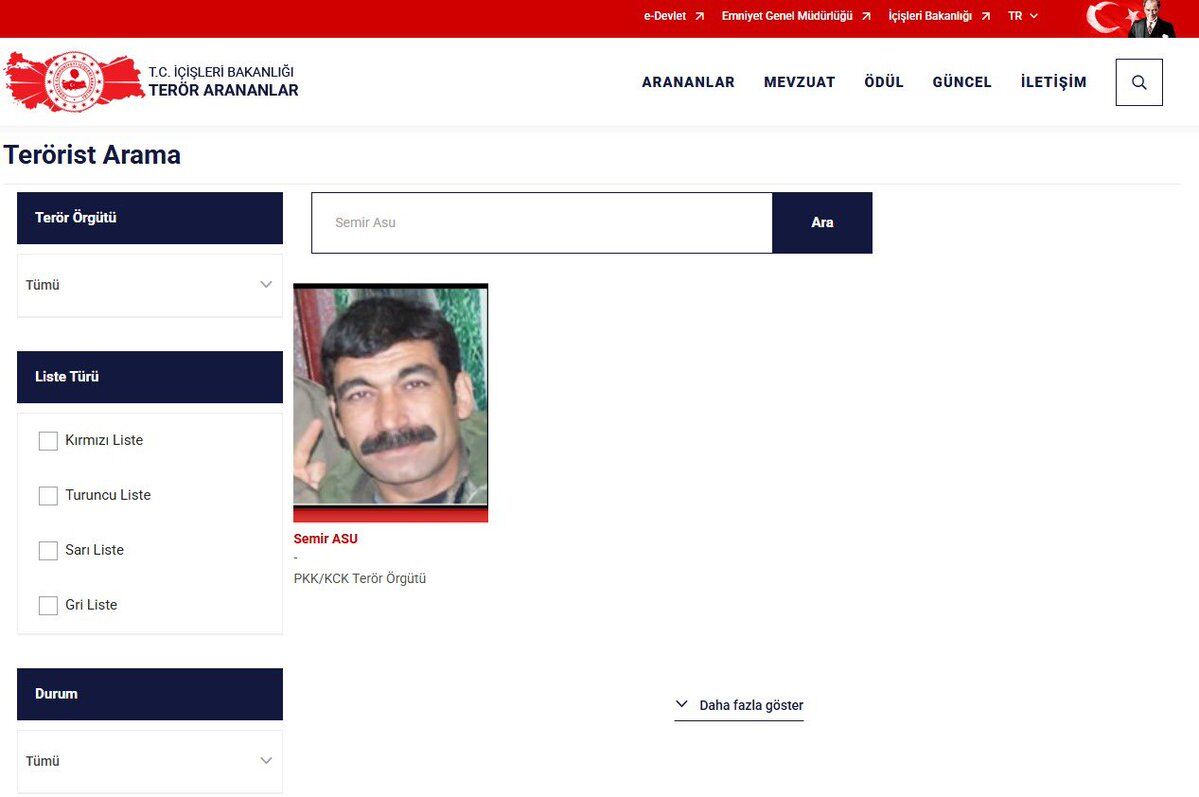The height and width of the screenshot is (797, 1199).
Task: Navigate to the MEVZUAT menu
Action: pos(799,83)
